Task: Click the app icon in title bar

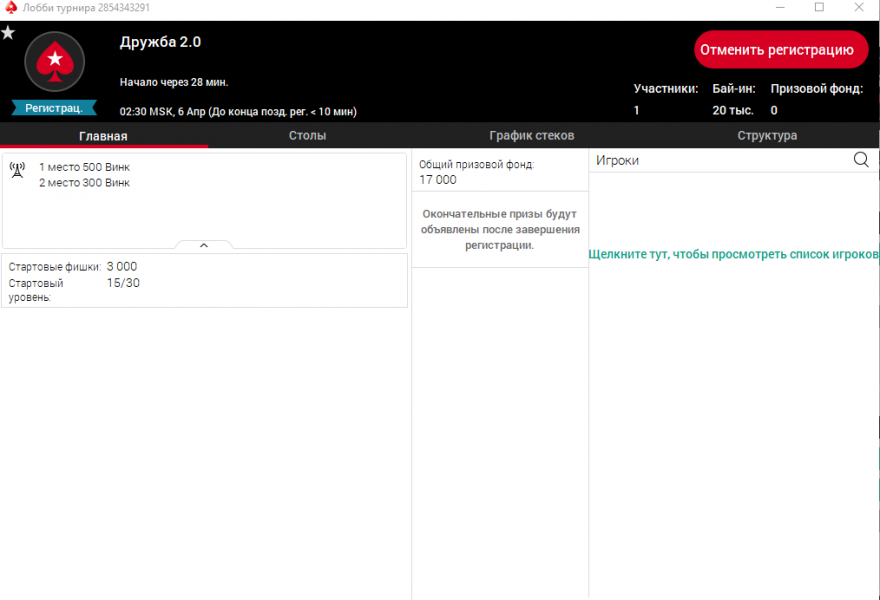Action: tap(9, 7)
